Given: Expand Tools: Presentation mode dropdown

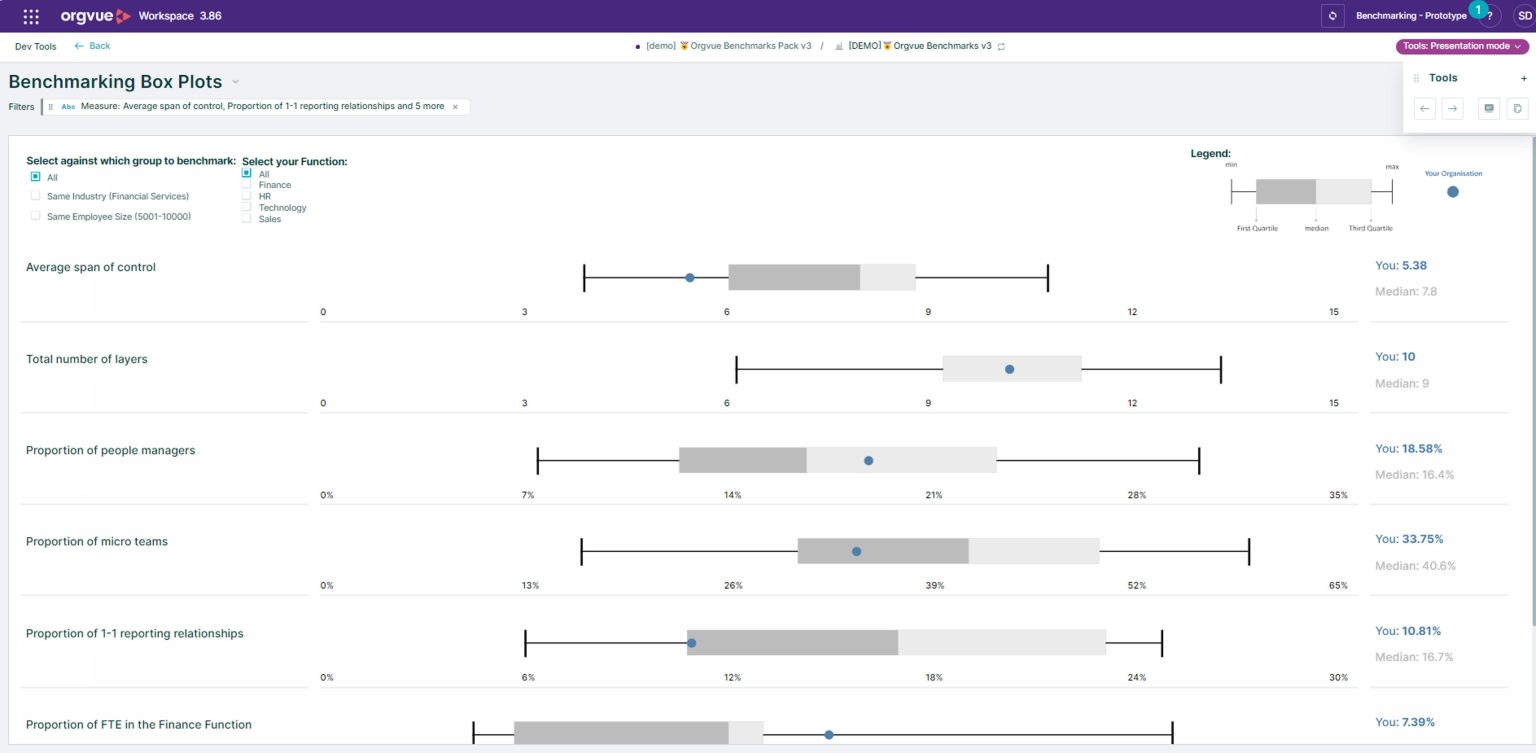Looking at the screenshot, I should [1462, 46].
